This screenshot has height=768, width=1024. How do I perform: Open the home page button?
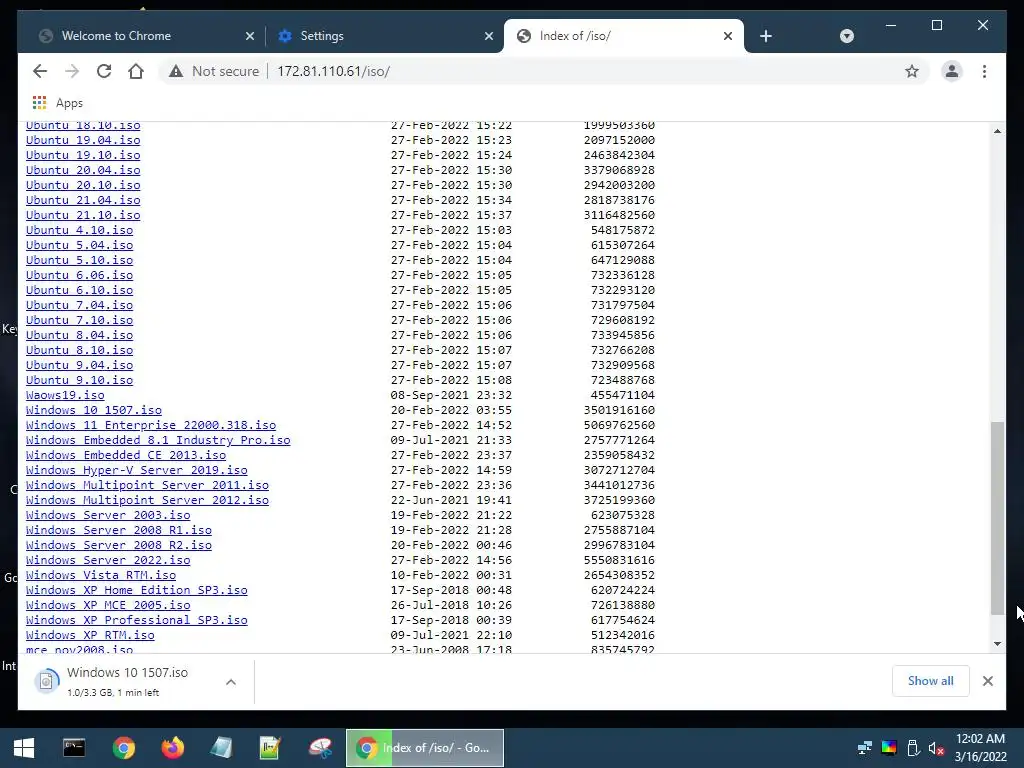[136, 71]
